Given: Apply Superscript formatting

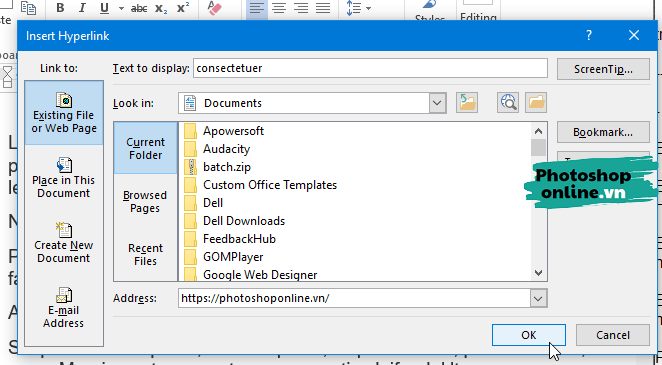Looking at the screenshot, I should [x=183, y=8].
